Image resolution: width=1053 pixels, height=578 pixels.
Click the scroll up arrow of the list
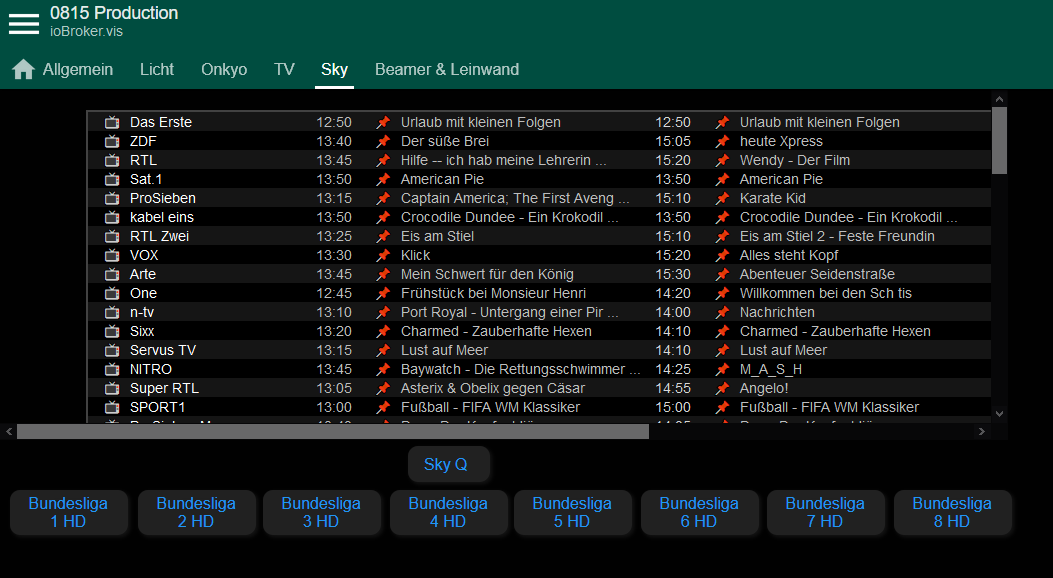pyautogui.click(x=999, y=99)
